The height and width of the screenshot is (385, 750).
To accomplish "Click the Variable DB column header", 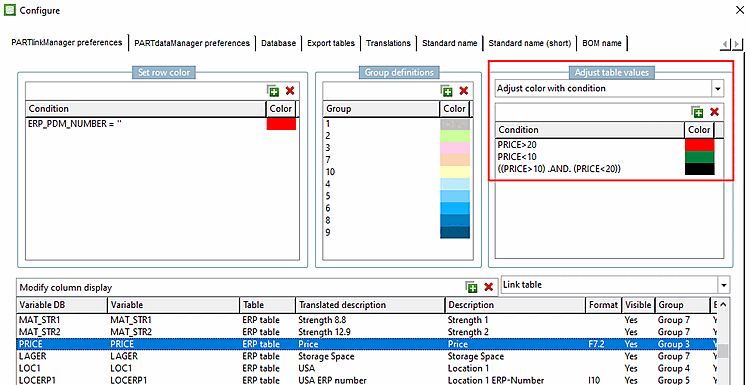I will pyautogui.click(x=62, y=305).
